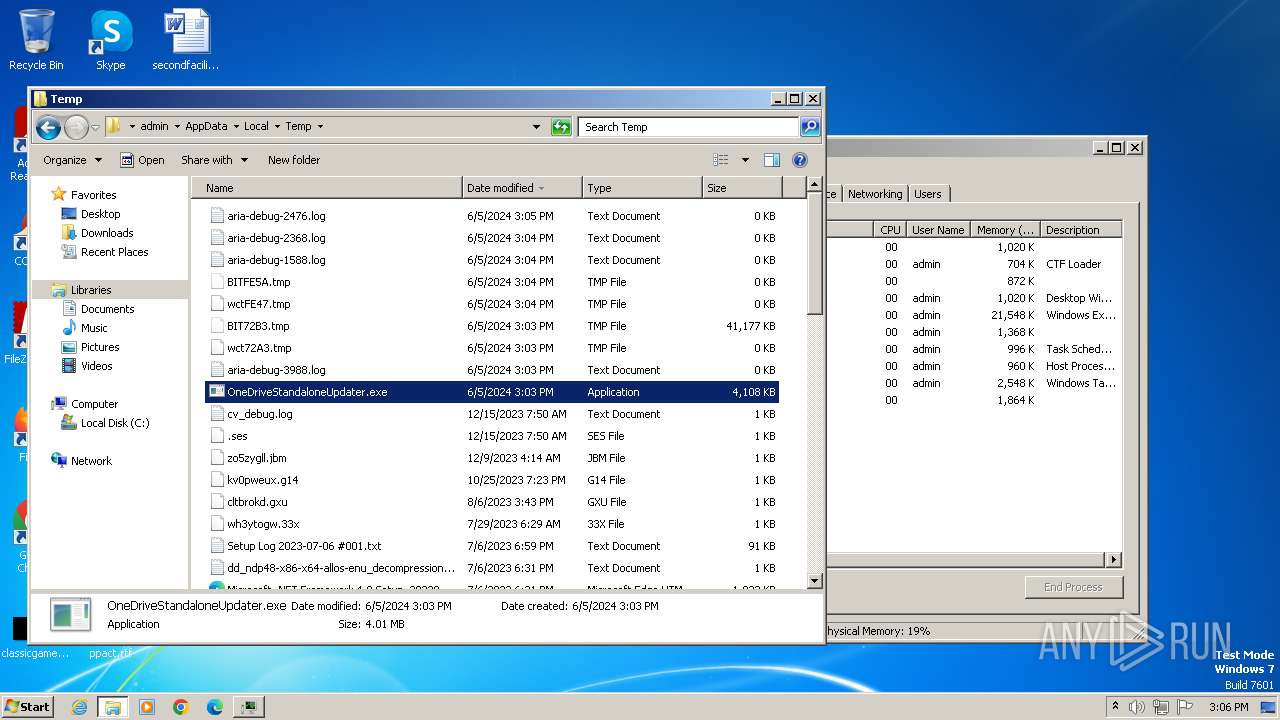Image resolution: width=1280 pixels, height=720 pixels.
Task: Select the Desktop favorite in sidebar
Action: point(100,214)
